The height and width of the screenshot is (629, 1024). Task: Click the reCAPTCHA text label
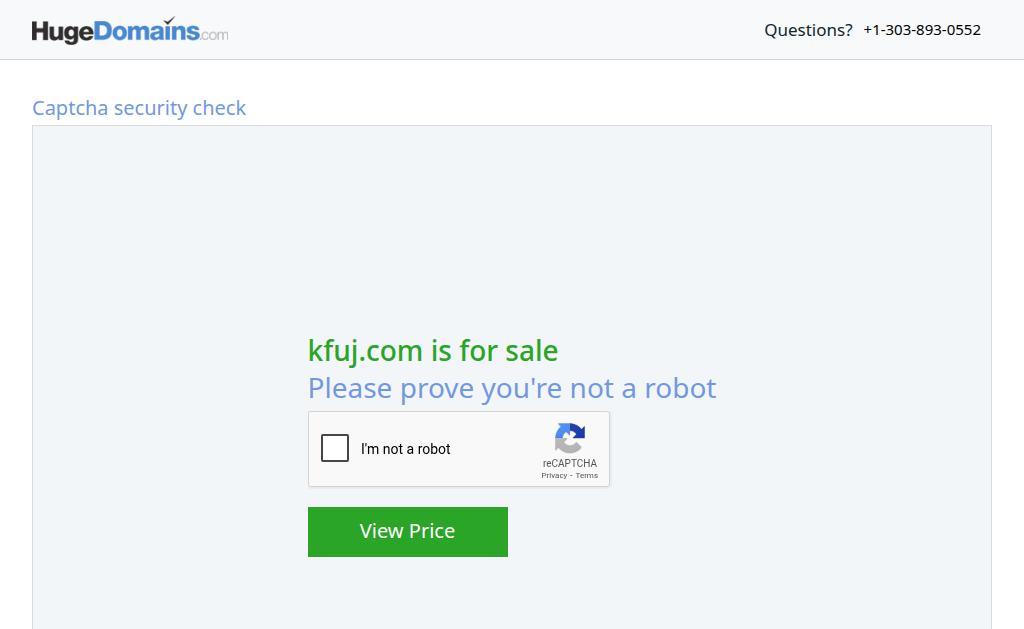[x=569, y=463]
